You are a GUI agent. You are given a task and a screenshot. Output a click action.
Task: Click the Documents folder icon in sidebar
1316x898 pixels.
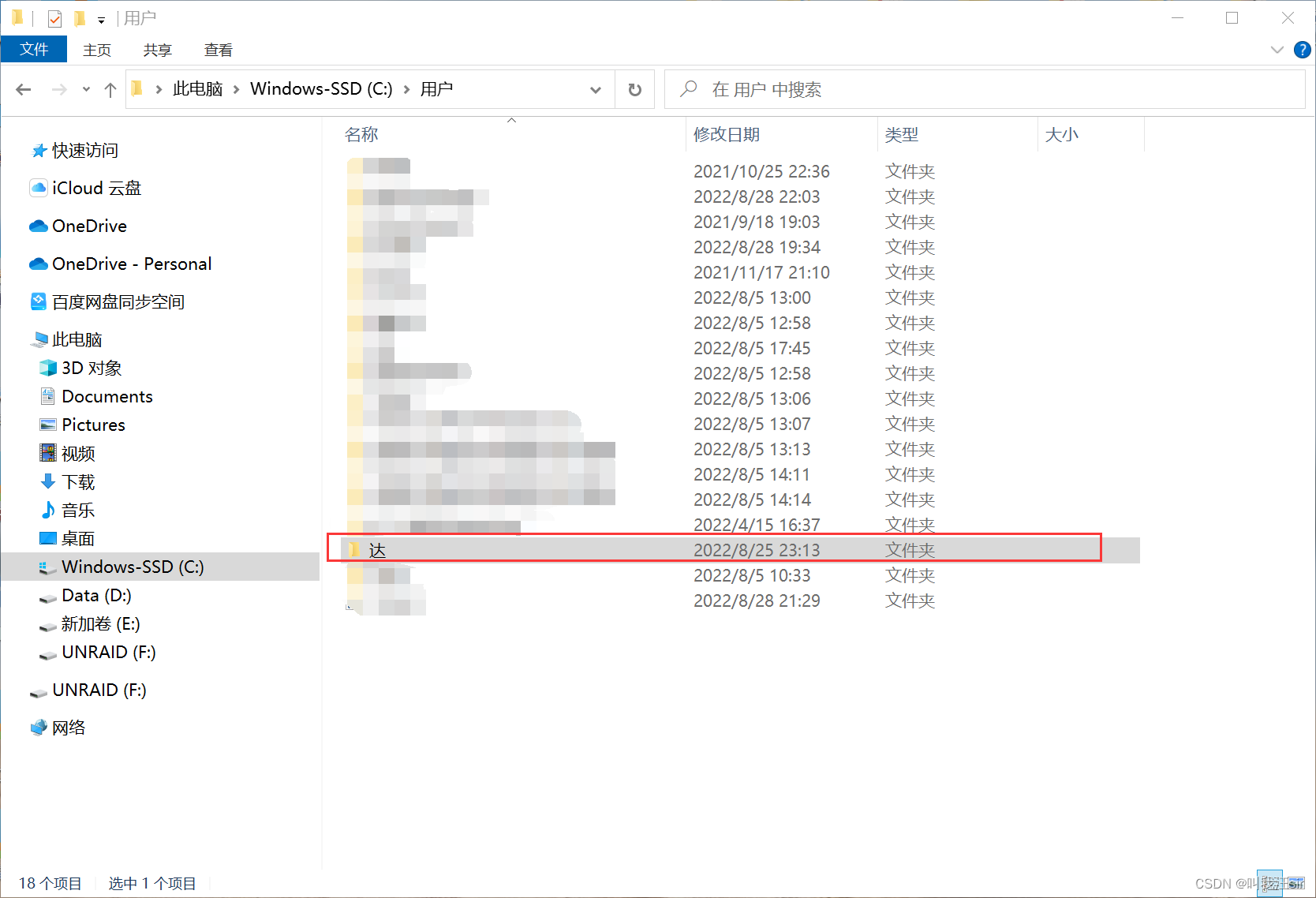click(48, 396)
